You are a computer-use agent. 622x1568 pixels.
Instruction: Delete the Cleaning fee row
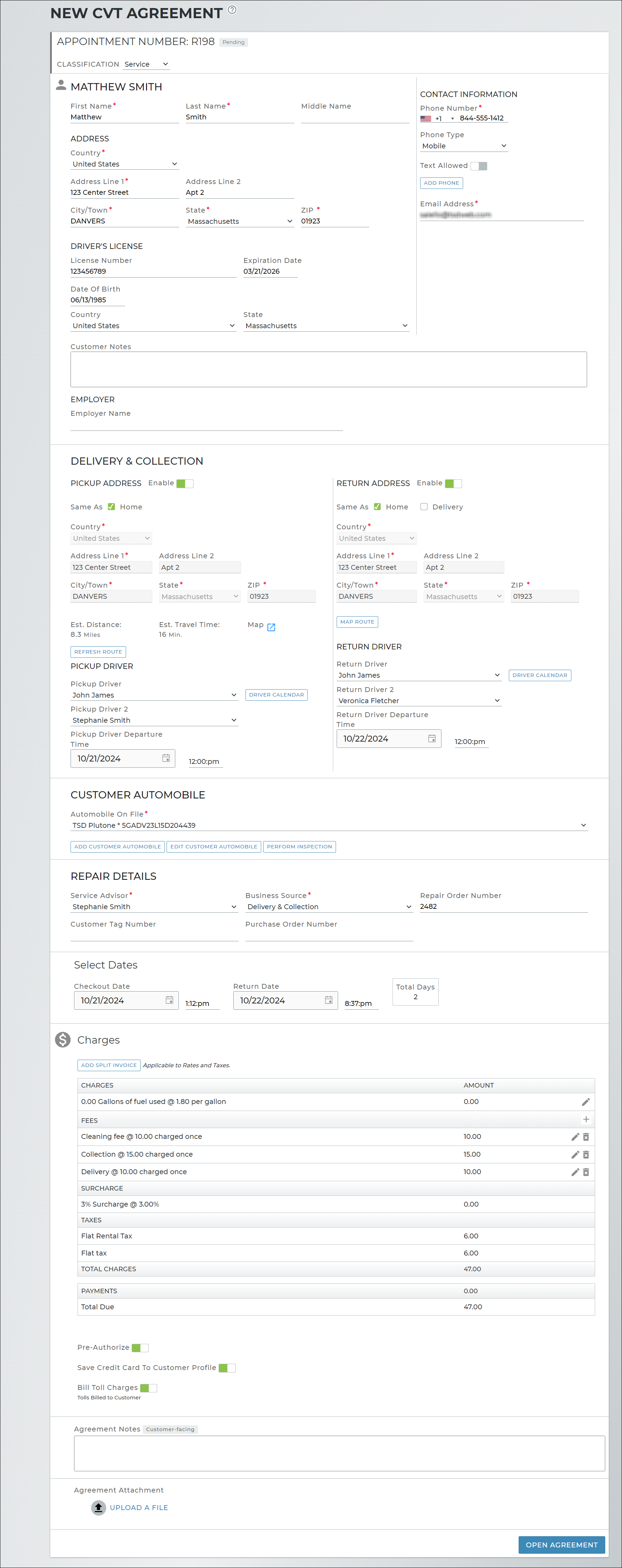pos(585,1136)
